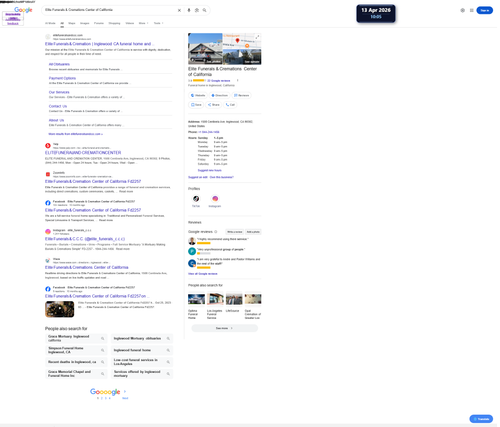500x427 pixels.
Task: Switch to the Shopping tab
Action: 114,23
